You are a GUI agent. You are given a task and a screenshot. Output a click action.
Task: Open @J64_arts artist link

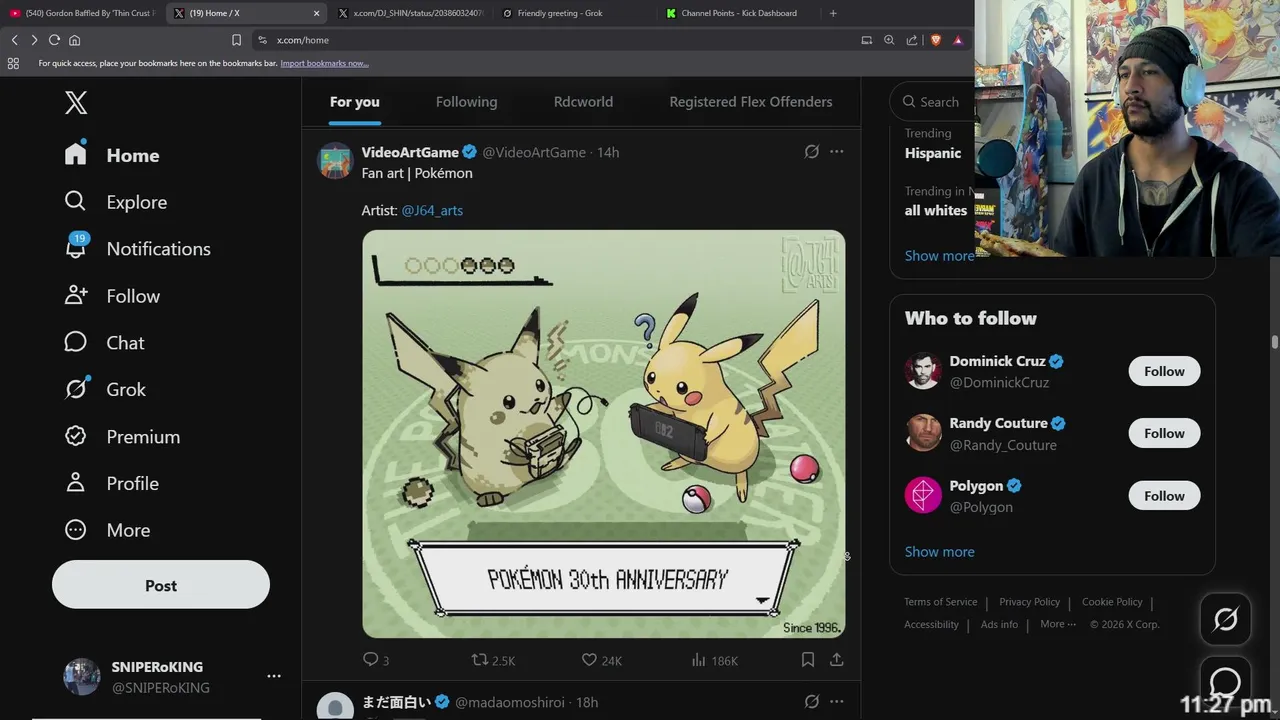pos(432,210)
